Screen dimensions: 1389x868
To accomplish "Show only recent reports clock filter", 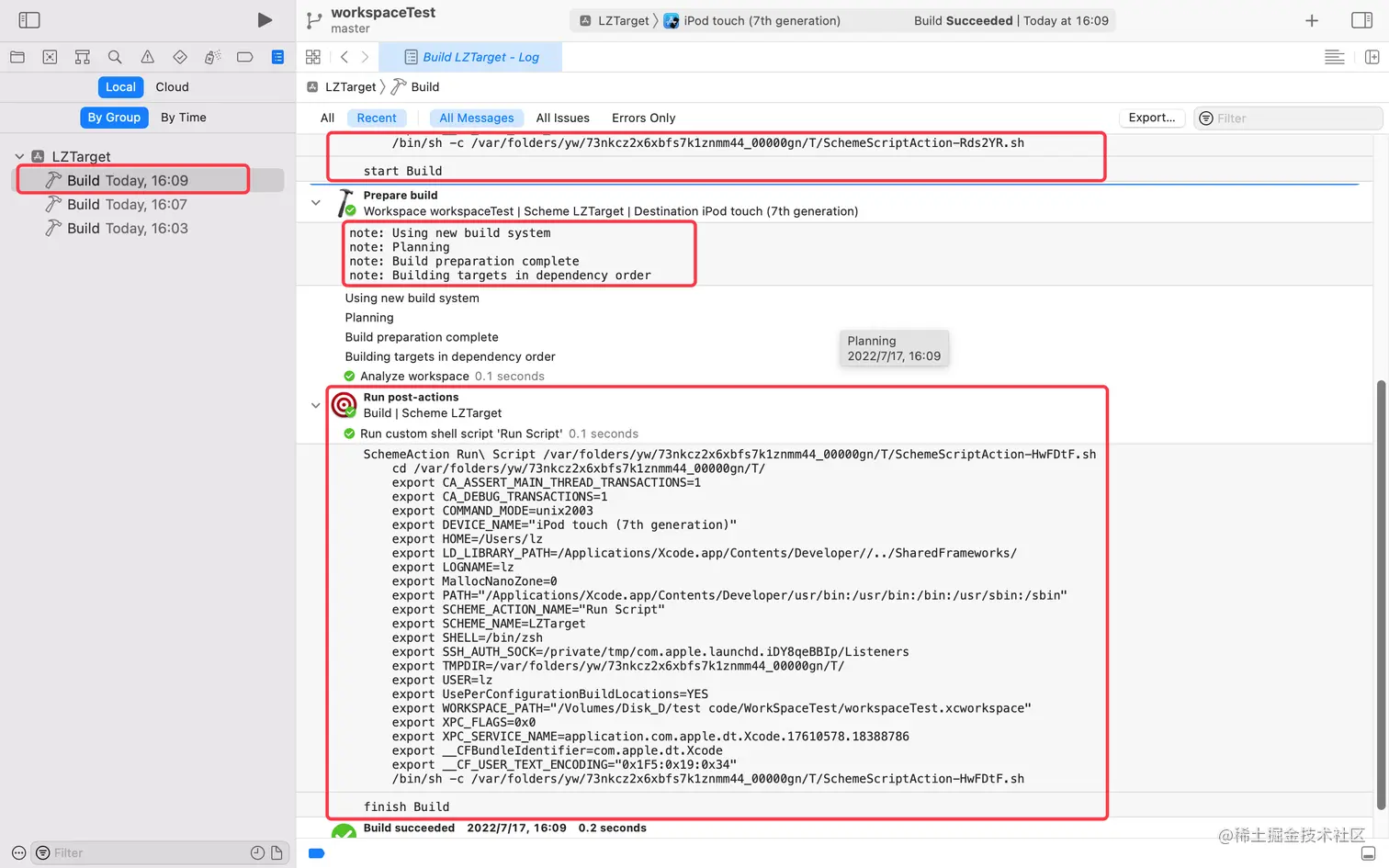I will tap(258, 853).
